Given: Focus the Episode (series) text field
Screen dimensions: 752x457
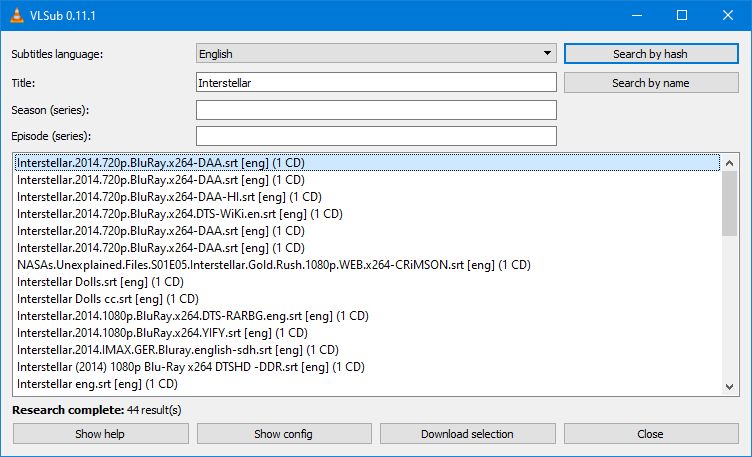Looking at the screenshot, I should [376, 136].
